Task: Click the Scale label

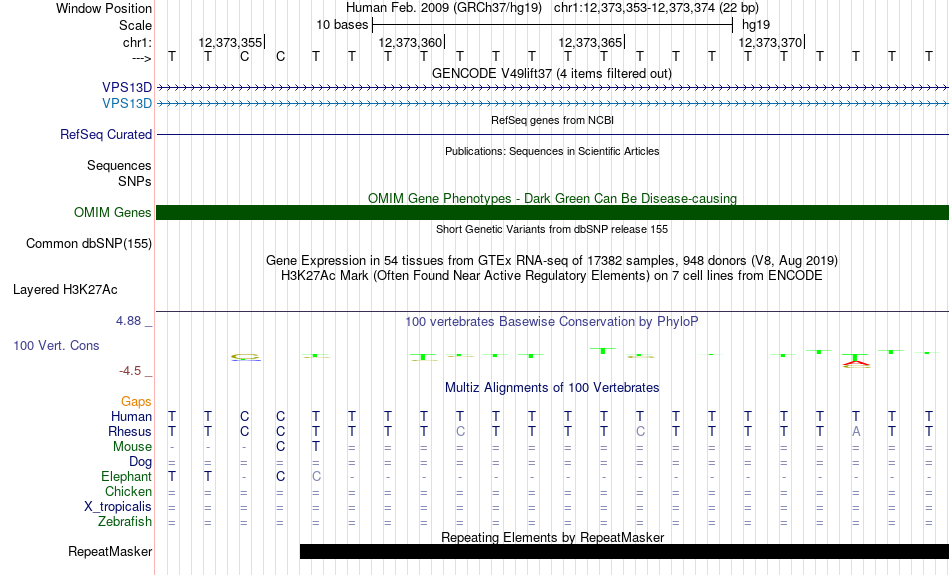Action: click(x=135, y=25)
